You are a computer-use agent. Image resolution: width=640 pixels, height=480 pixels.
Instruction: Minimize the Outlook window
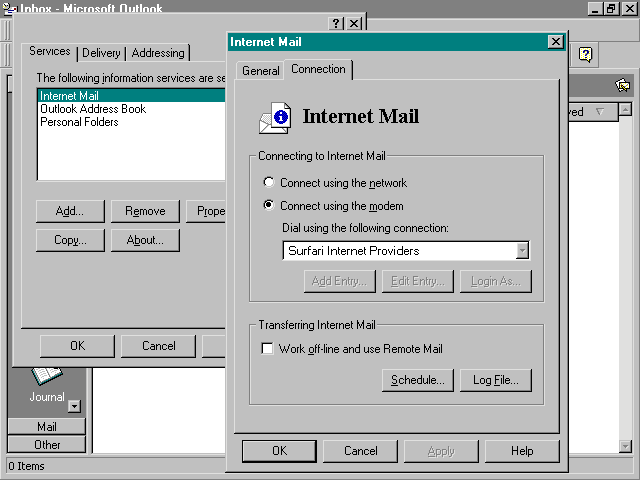tap(595, 9)
